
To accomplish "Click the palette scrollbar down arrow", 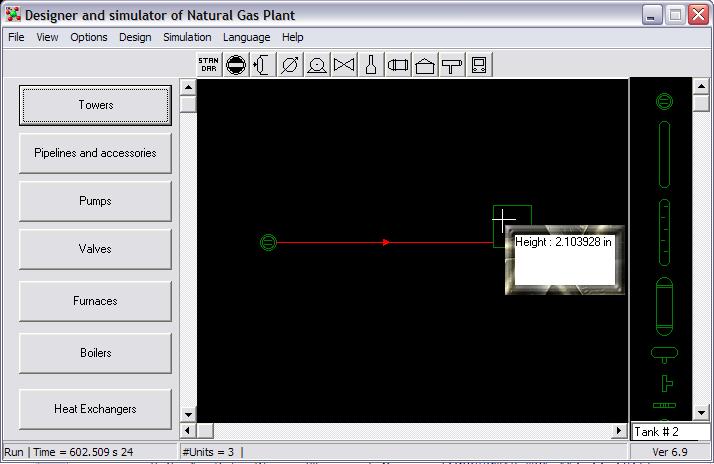I will coord(701,413).
